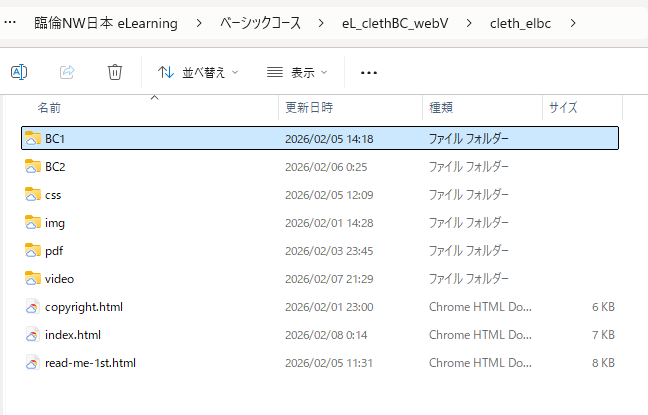Select the css folder icon
This screenshot has width=648, height=415.
click(x=33, y=195)
